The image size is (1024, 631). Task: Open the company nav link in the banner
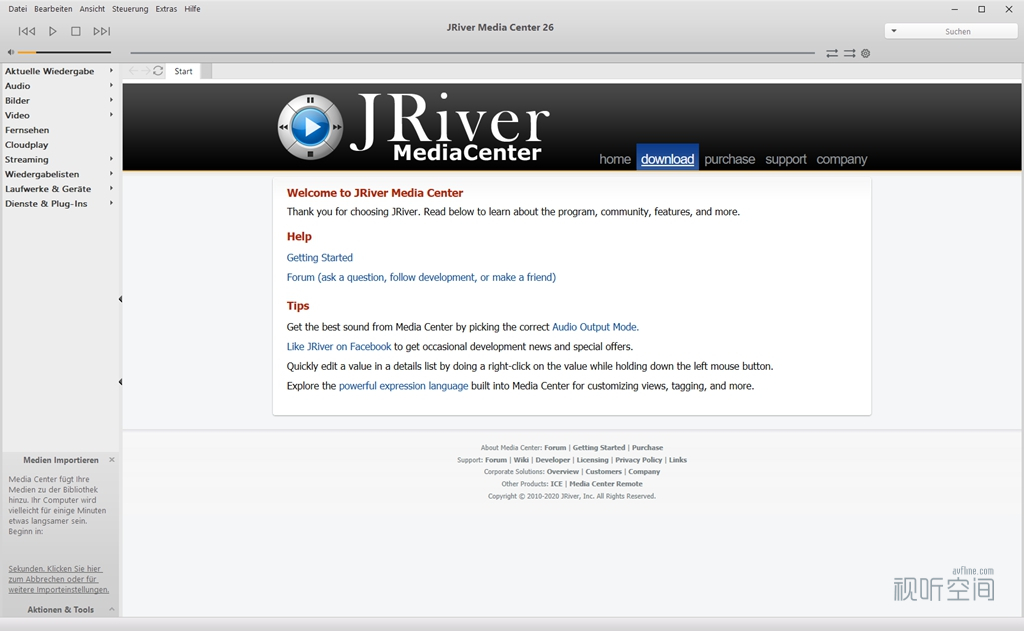(x=842, y=159)
